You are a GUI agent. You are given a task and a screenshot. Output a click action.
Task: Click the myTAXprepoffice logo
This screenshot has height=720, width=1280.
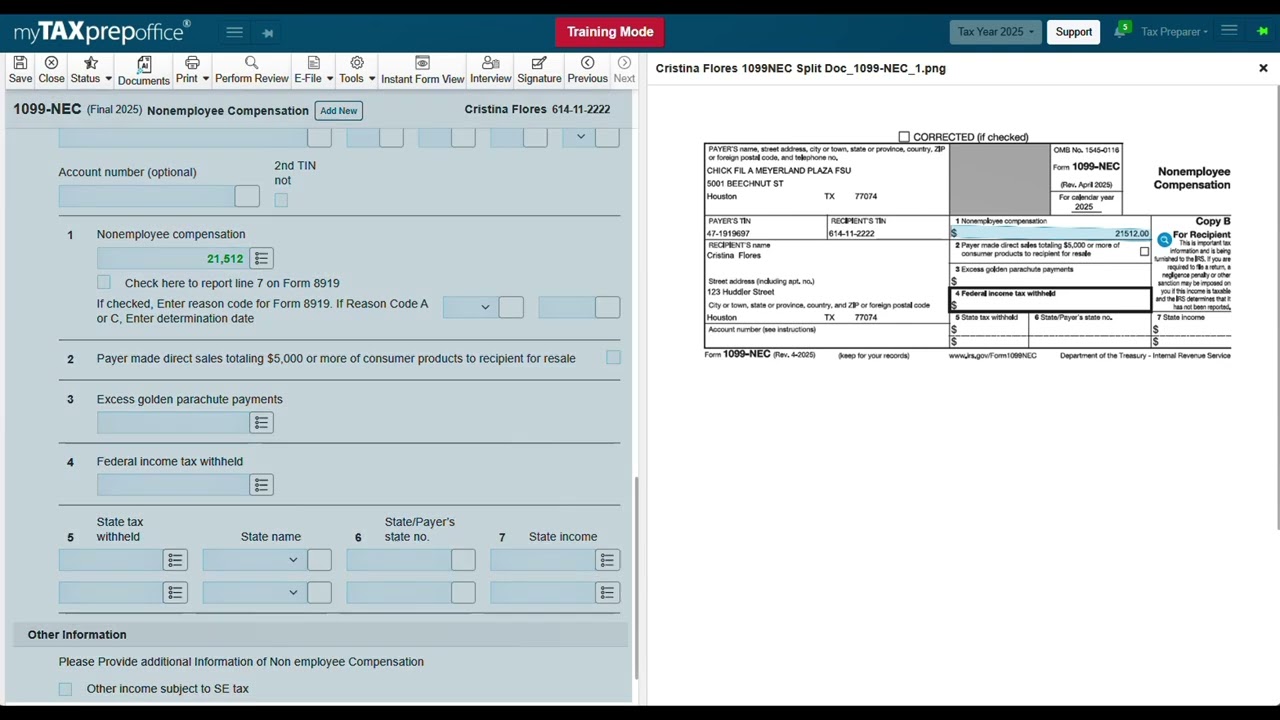(101, 32)
